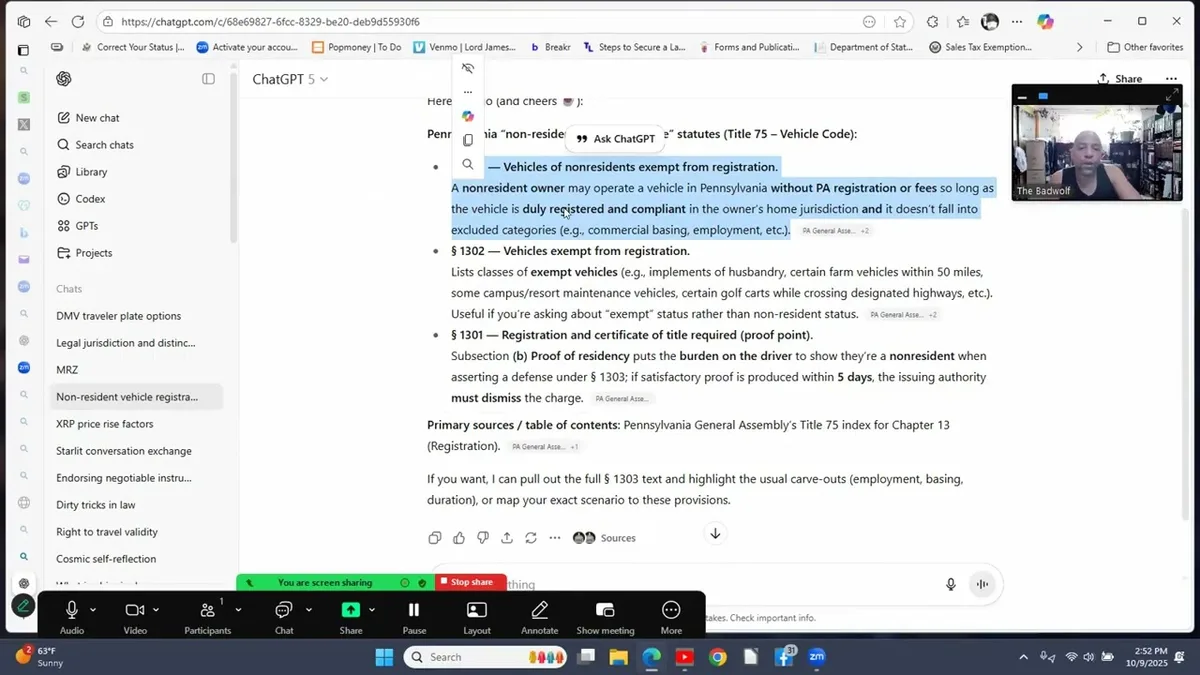Open the Library section

click(x=136, y=172)
